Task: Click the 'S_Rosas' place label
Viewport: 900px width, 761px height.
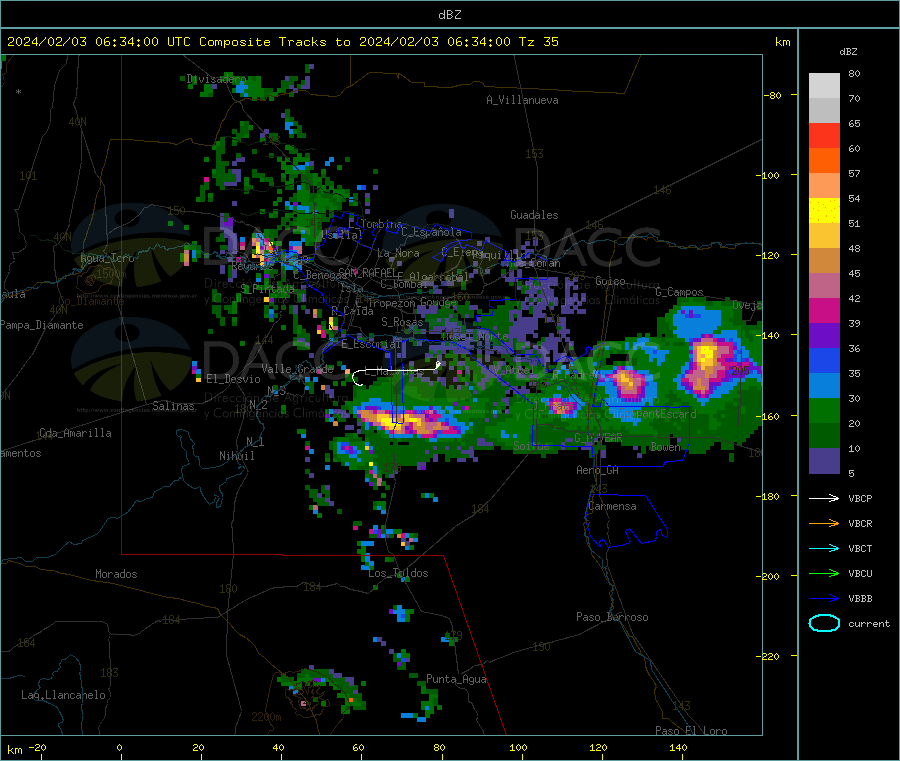Action: coord(403,322)
